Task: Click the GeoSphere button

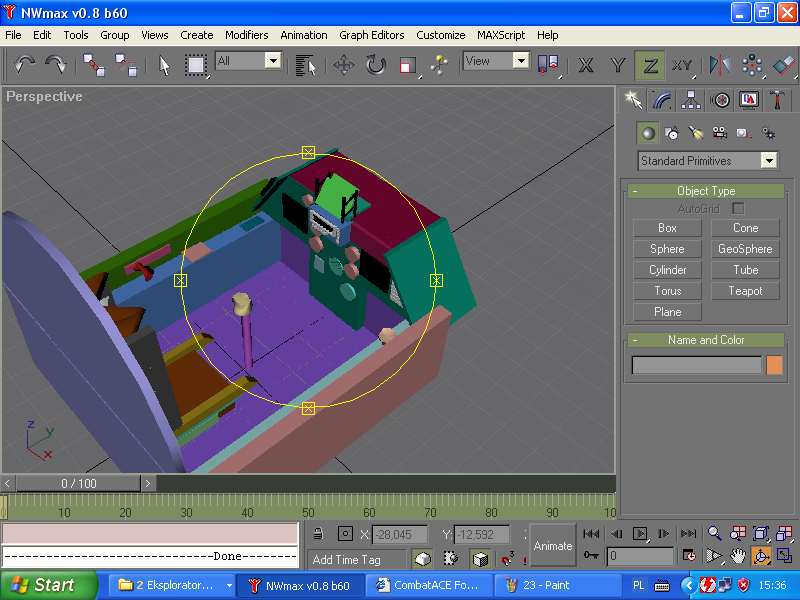Action: coord(745,249)
